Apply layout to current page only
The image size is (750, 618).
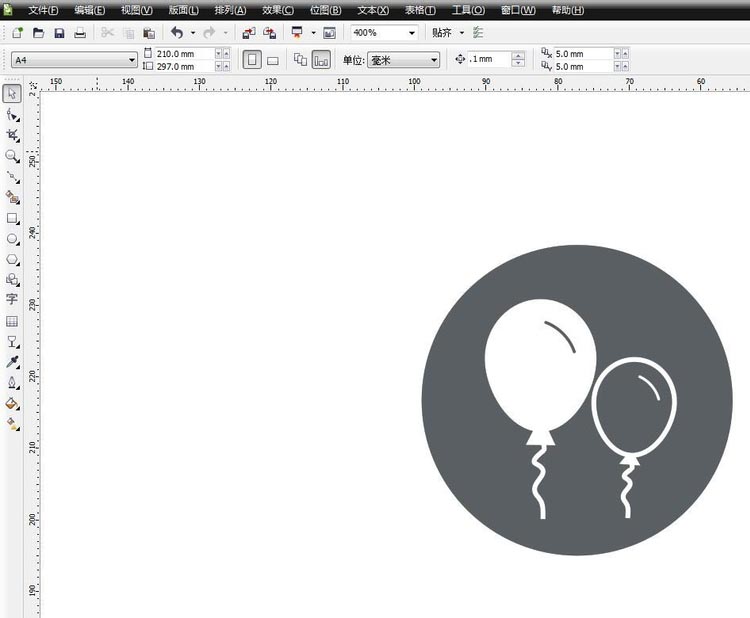coord(321,60)
